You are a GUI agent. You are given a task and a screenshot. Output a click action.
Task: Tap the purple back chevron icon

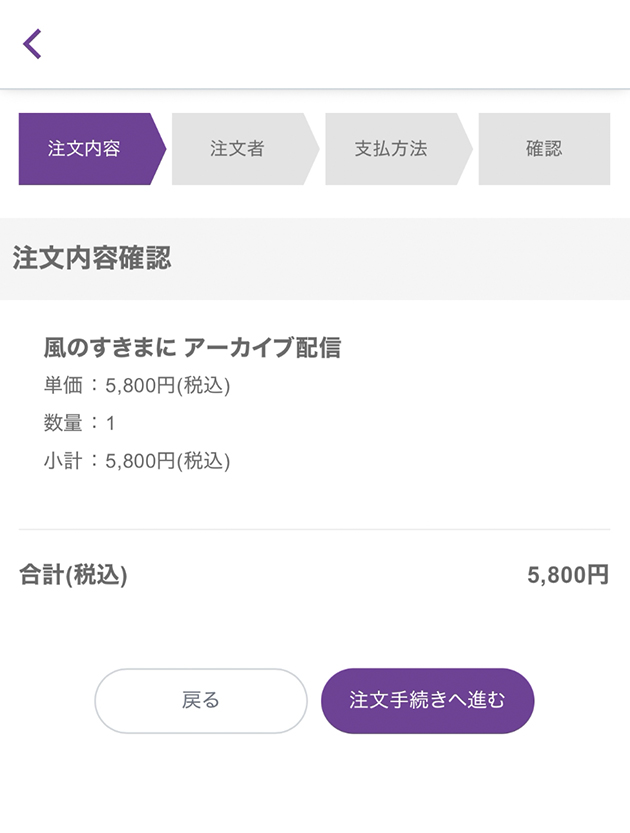tap(33, 44)
